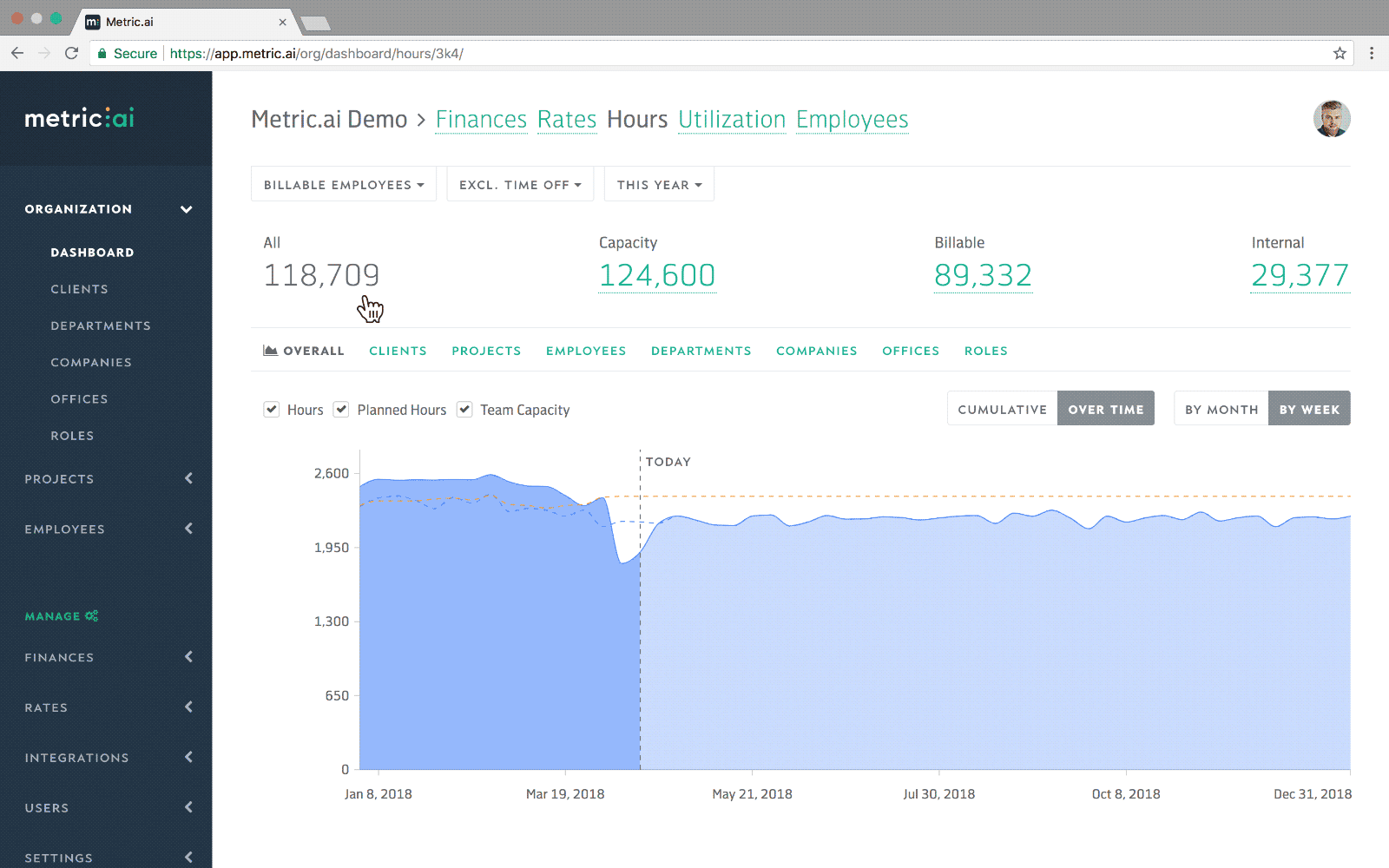Switch to the Offices chart tab

coord(911,351)
